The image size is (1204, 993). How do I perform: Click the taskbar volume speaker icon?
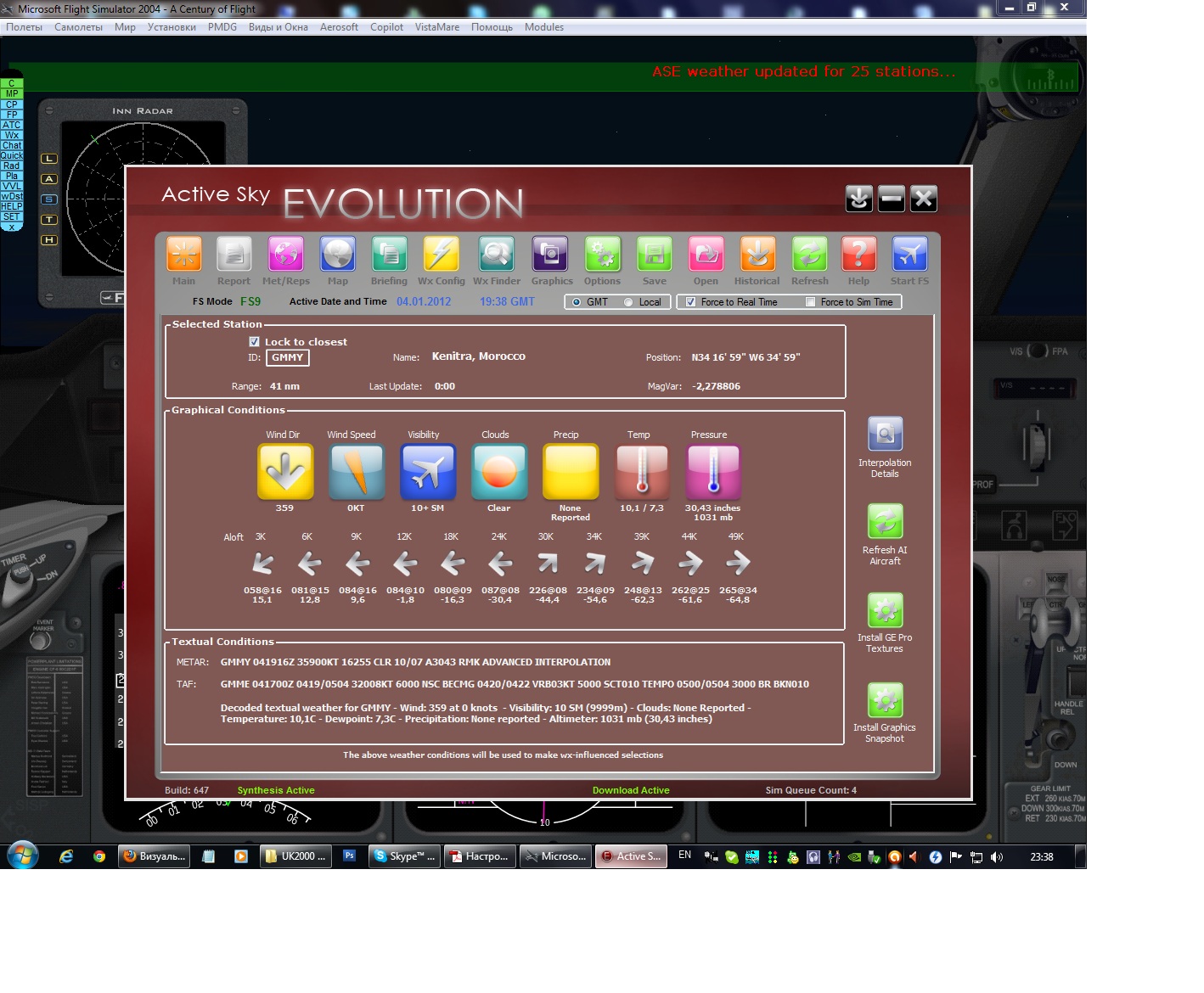[x=997, y=857]
